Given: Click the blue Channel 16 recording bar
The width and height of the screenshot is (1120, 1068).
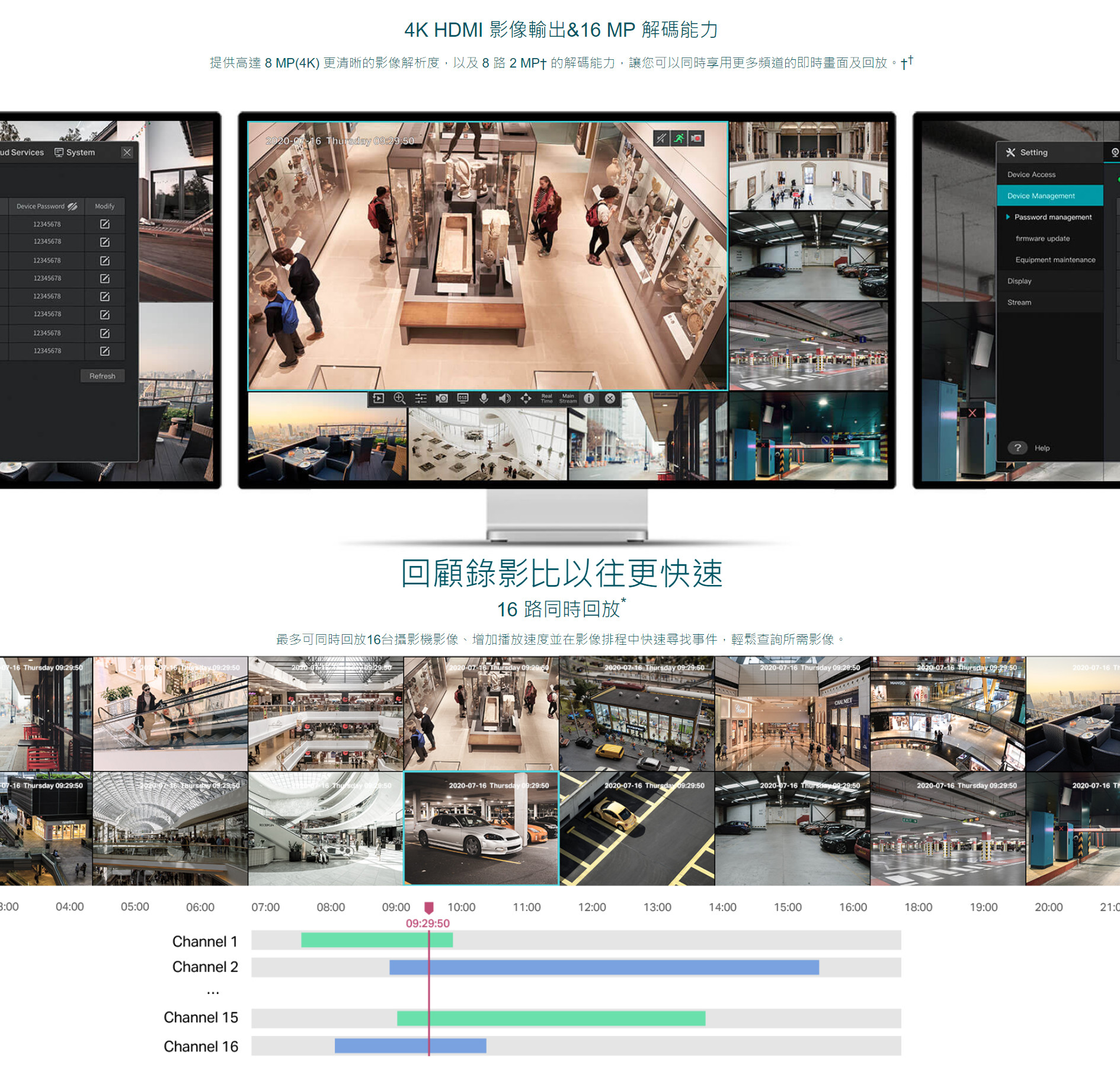Looking at the screenshot, I should [x=410, y=1045].
